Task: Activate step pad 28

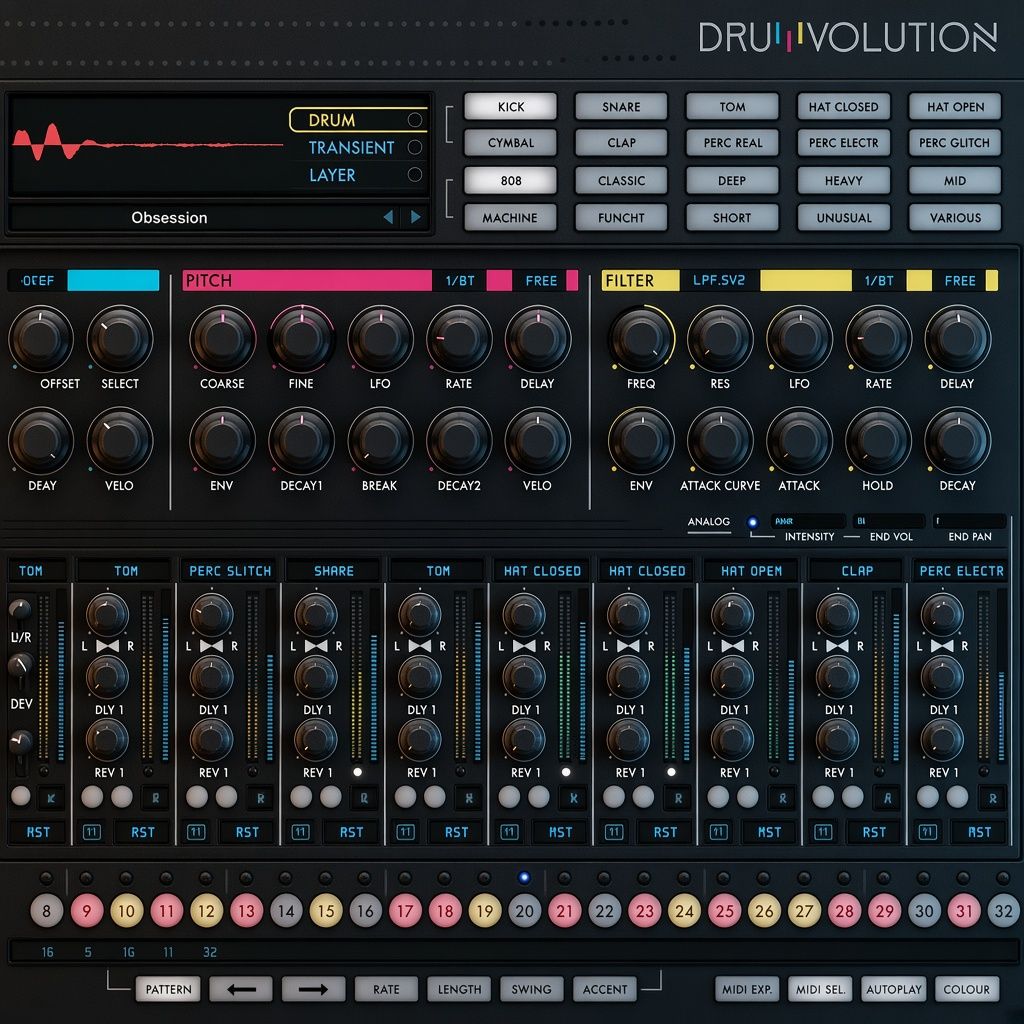Action: tap(844, 910)
